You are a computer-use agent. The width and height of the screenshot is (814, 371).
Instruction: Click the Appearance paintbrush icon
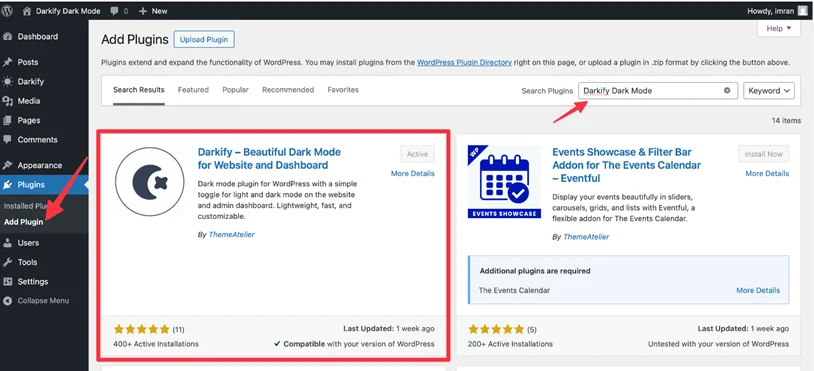7,166
